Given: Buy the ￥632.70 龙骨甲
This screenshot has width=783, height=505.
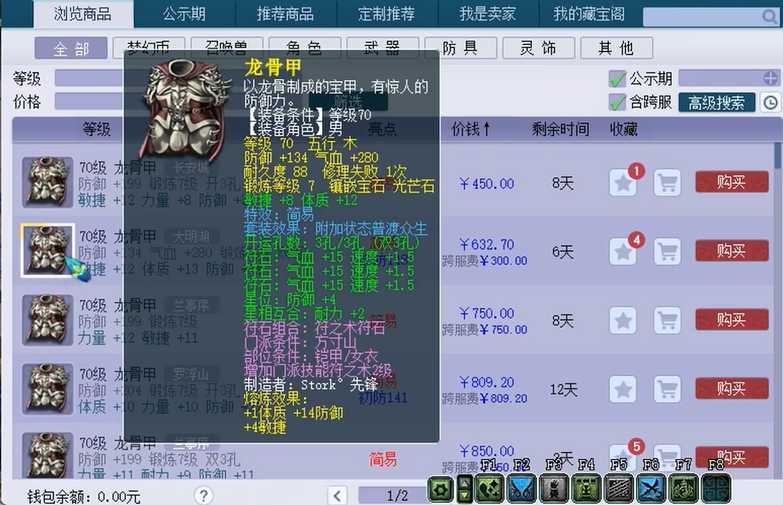Looking at the screenshot, I should [732, 250].
